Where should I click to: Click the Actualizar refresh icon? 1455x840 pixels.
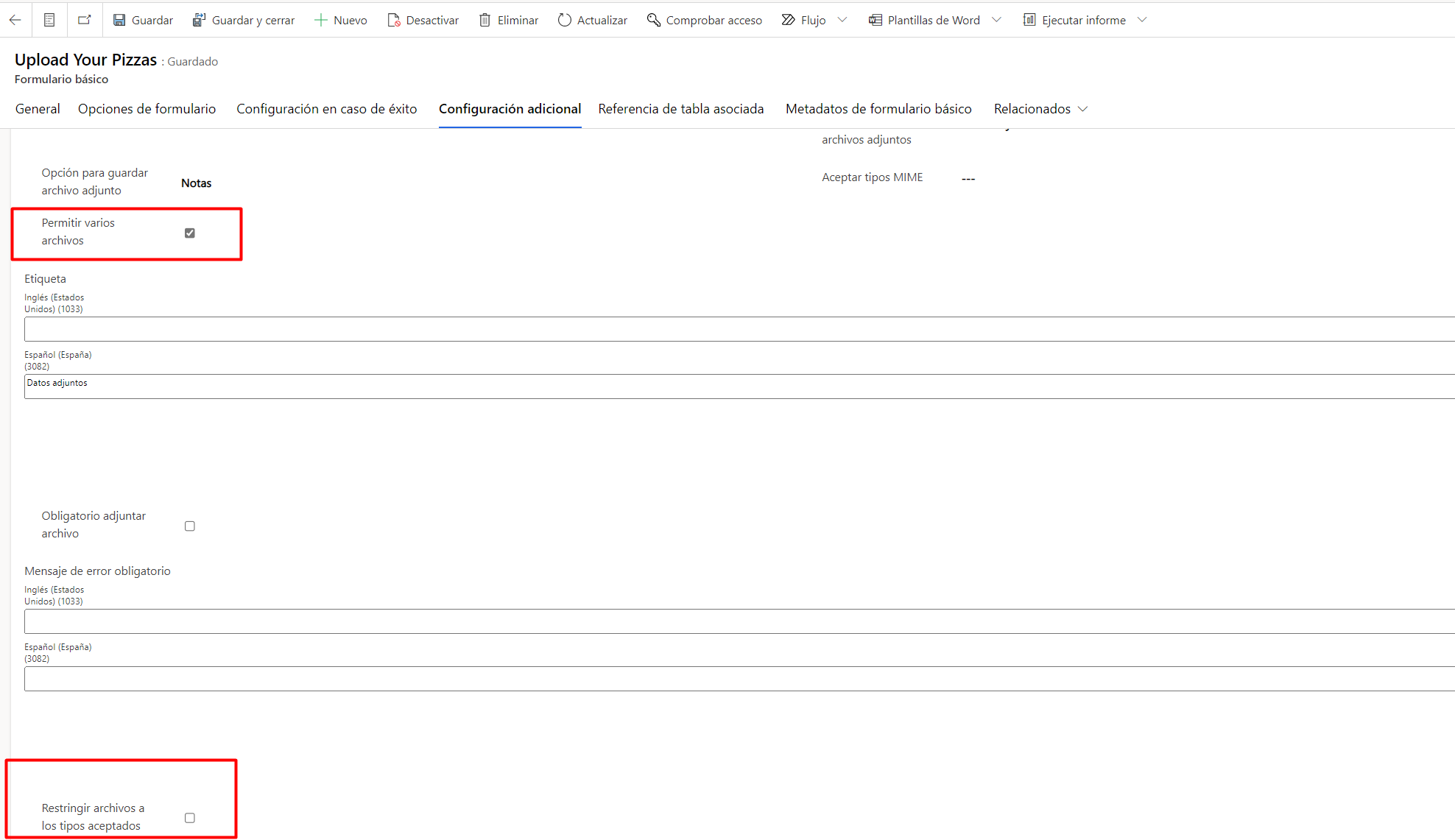565,20
